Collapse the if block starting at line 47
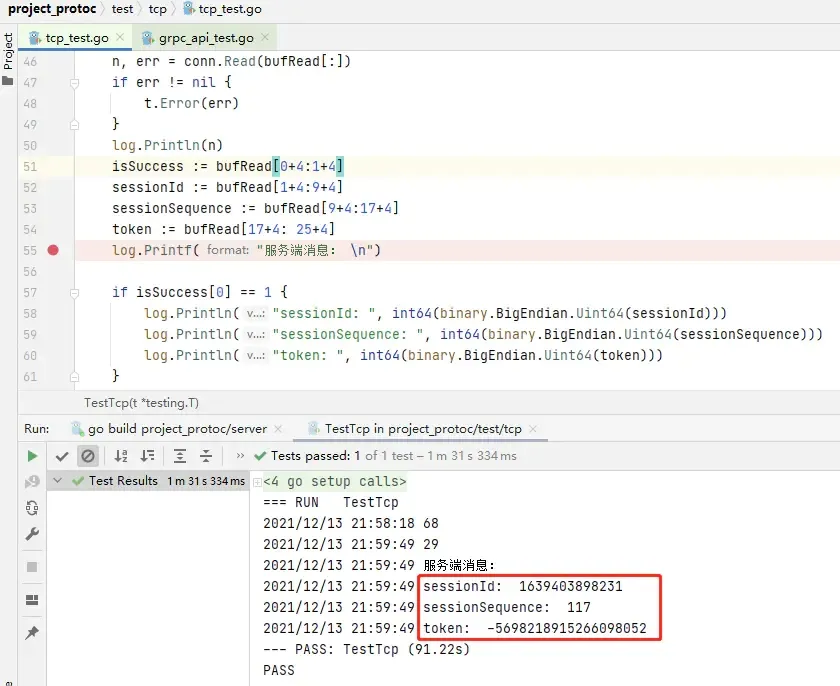 coord(74,83)
